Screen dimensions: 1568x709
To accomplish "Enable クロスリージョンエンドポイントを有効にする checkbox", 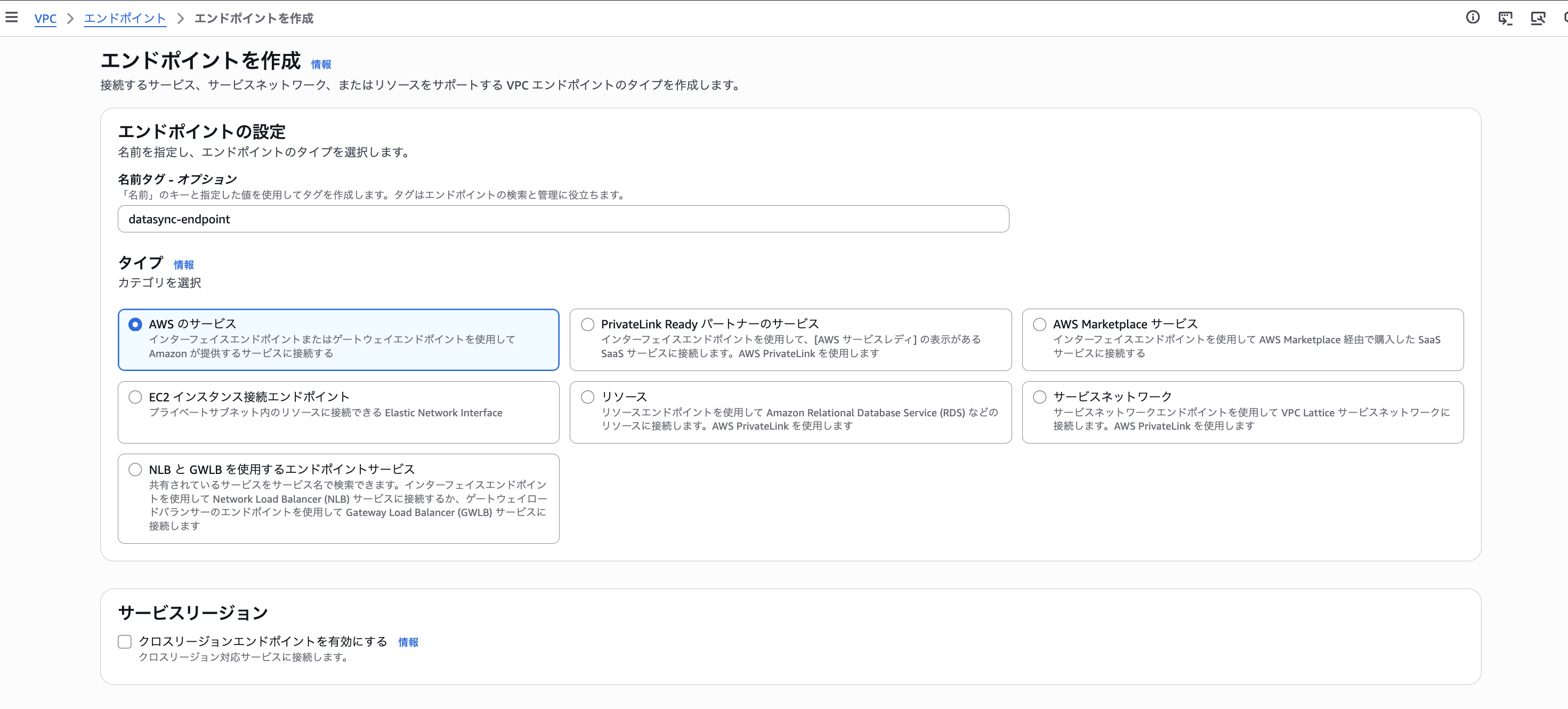I will [x=124, y=641].
